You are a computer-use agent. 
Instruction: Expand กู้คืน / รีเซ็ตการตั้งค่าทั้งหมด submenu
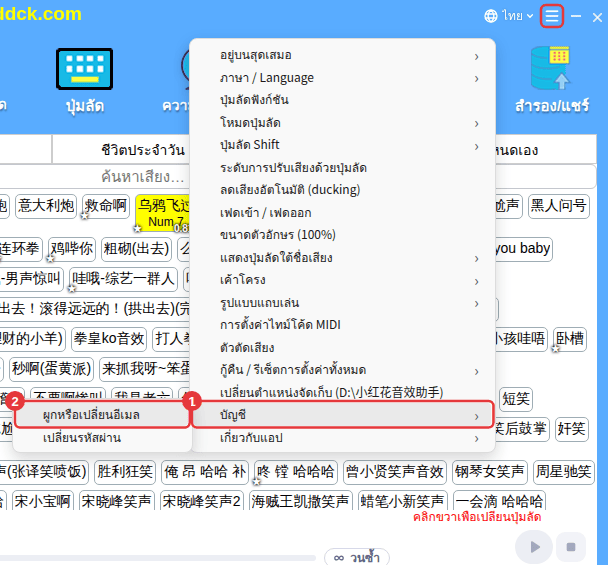pos(342,370)
